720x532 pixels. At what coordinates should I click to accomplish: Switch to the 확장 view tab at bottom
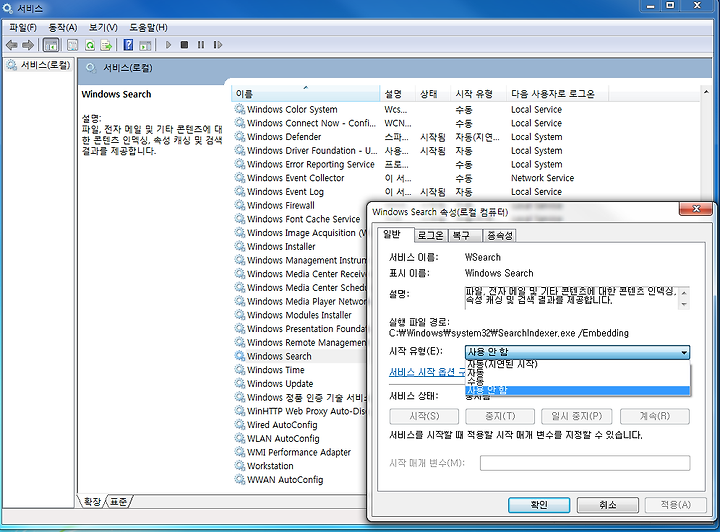[x=92, y=501]
